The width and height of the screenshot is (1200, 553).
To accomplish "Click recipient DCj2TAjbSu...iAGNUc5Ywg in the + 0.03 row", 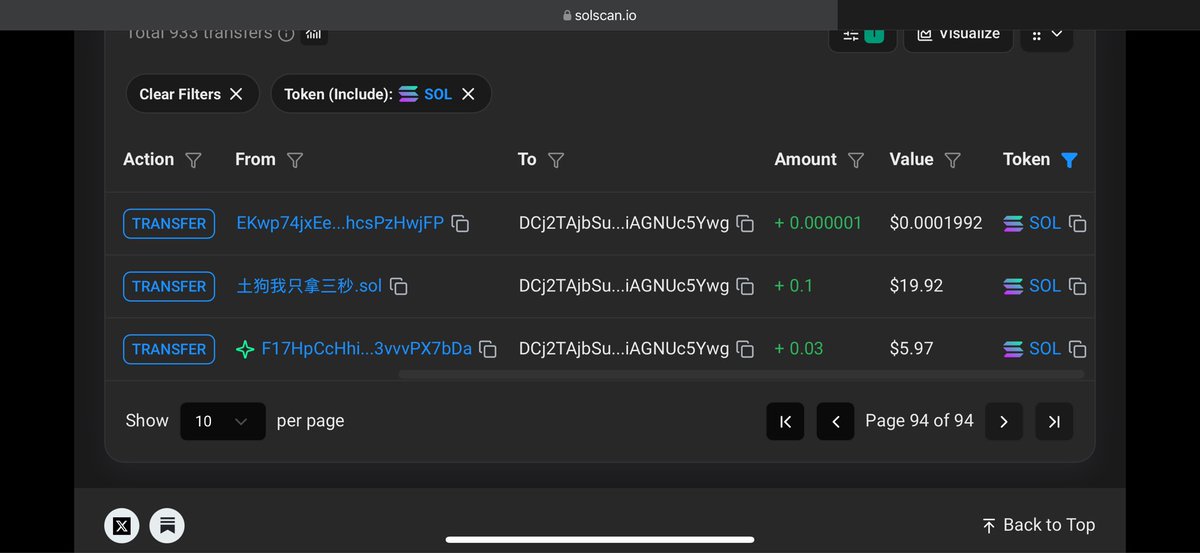I will pos(624,349).
